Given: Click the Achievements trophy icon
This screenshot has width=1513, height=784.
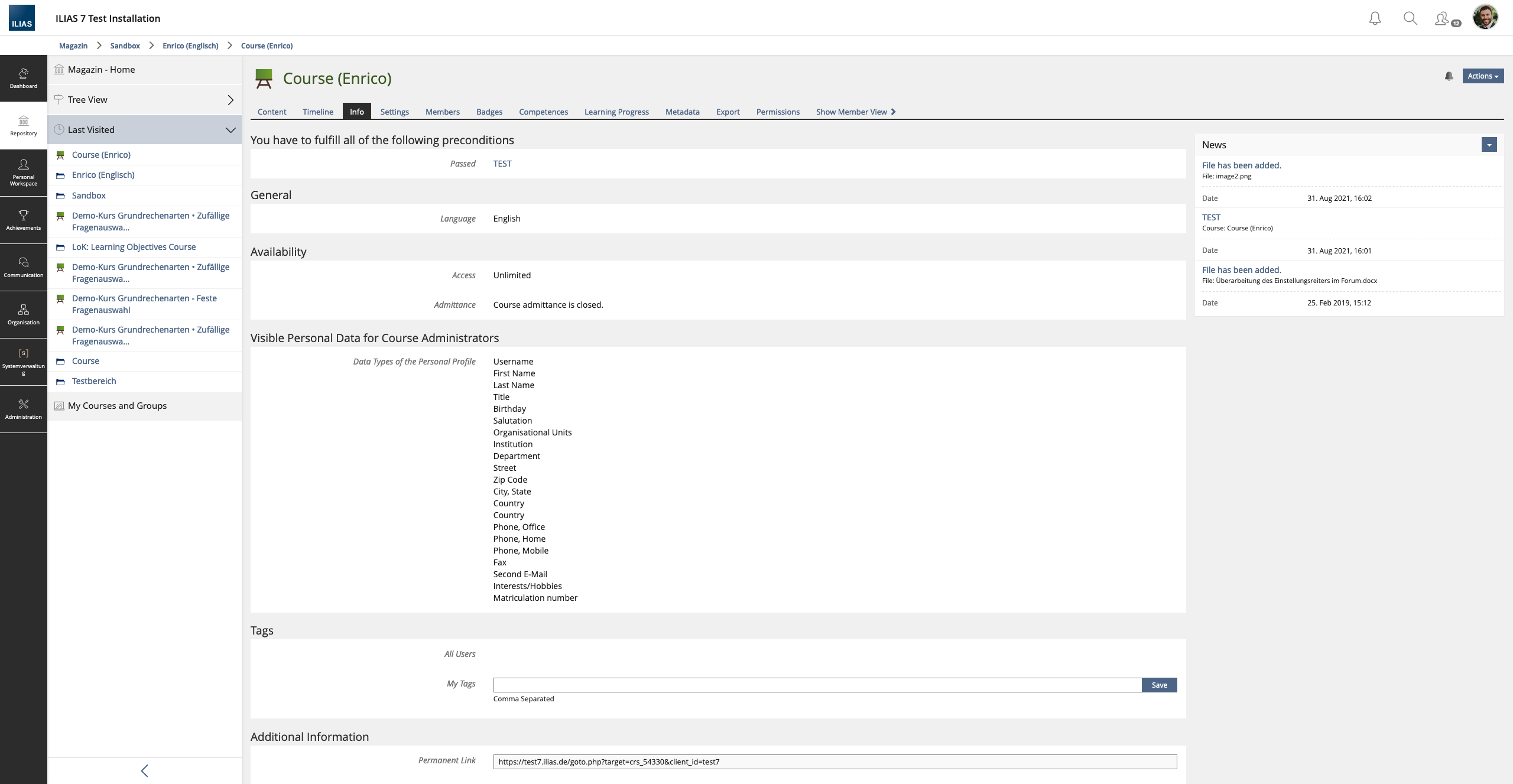Looking at the screenshot, I should (24, 220).
